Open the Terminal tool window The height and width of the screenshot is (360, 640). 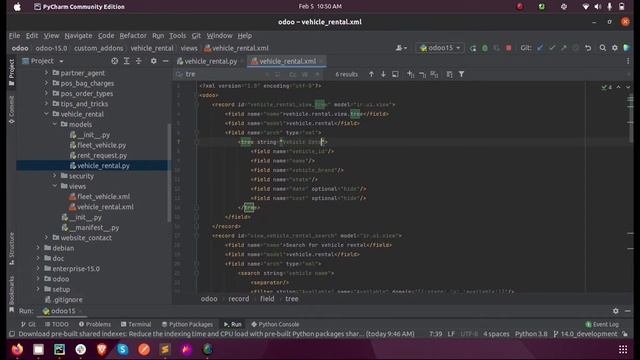[136, 324]
